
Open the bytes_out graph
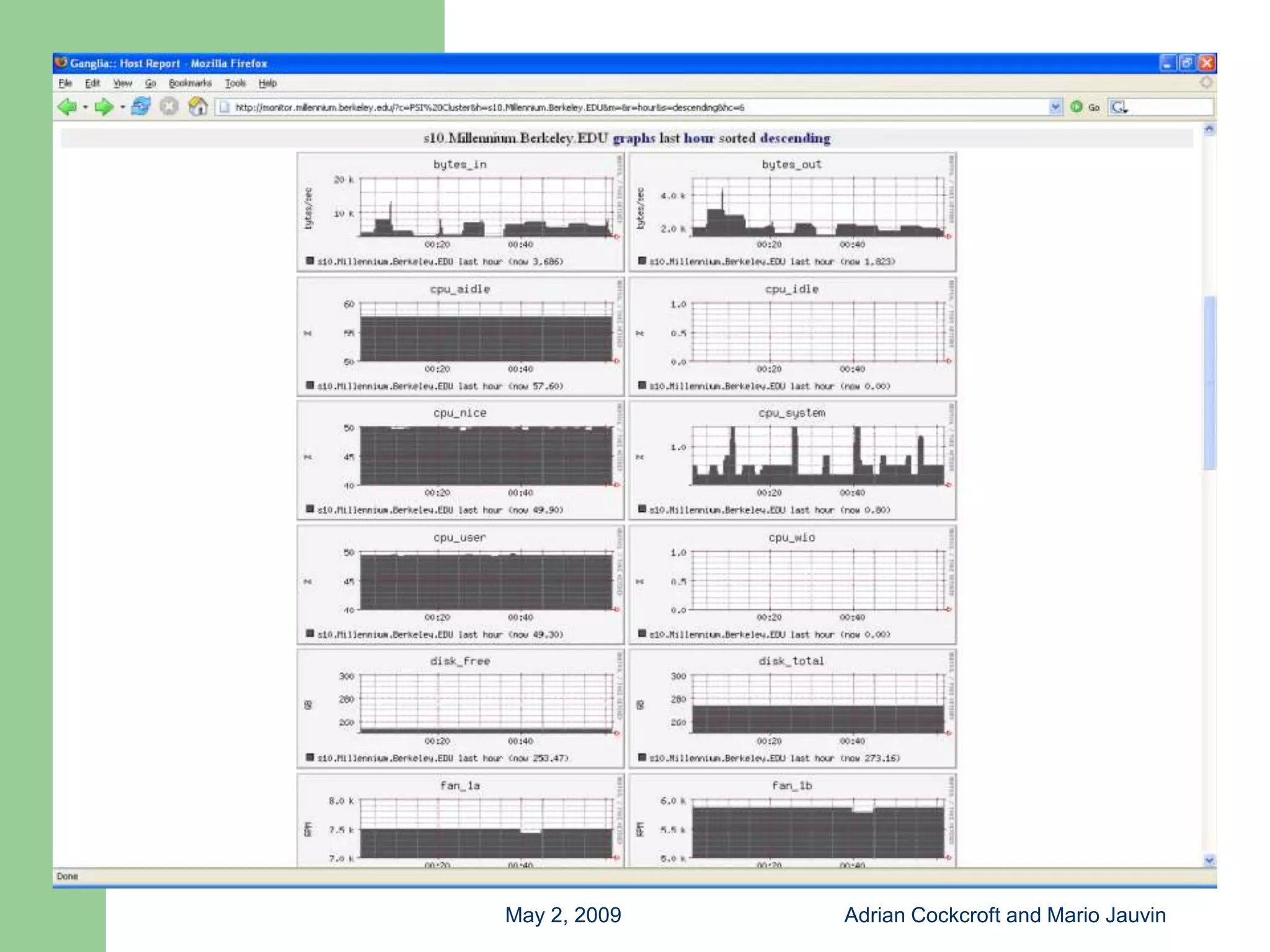pos(793,212)
